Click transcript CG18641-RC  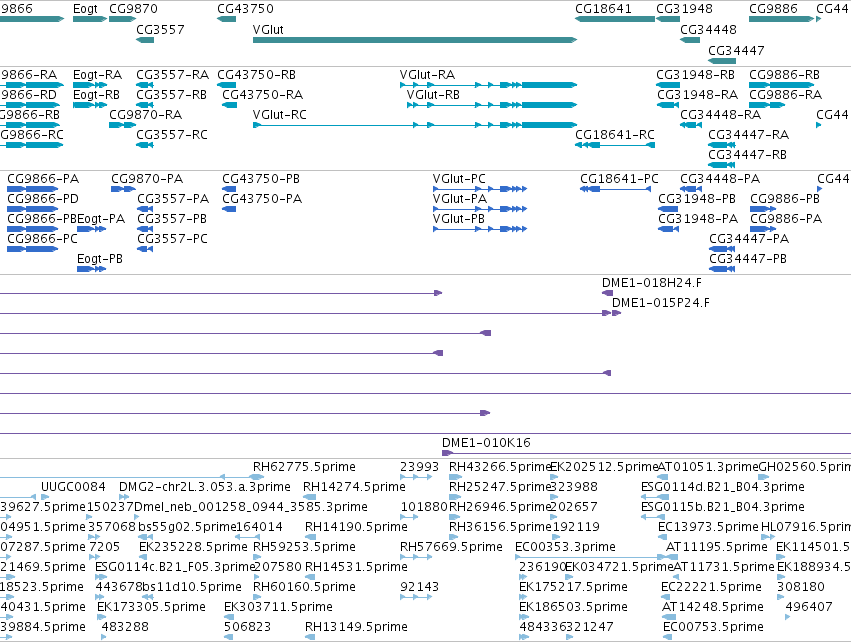tap(615, 145)
